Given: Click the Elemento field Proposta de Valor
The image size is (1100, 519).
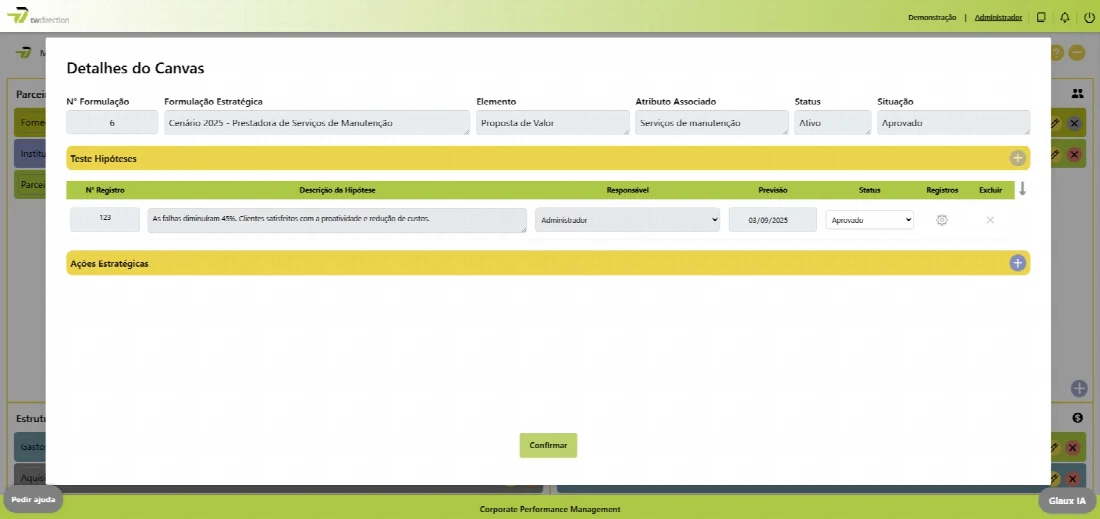Looking at the screenshot, I should coord(553,123).
